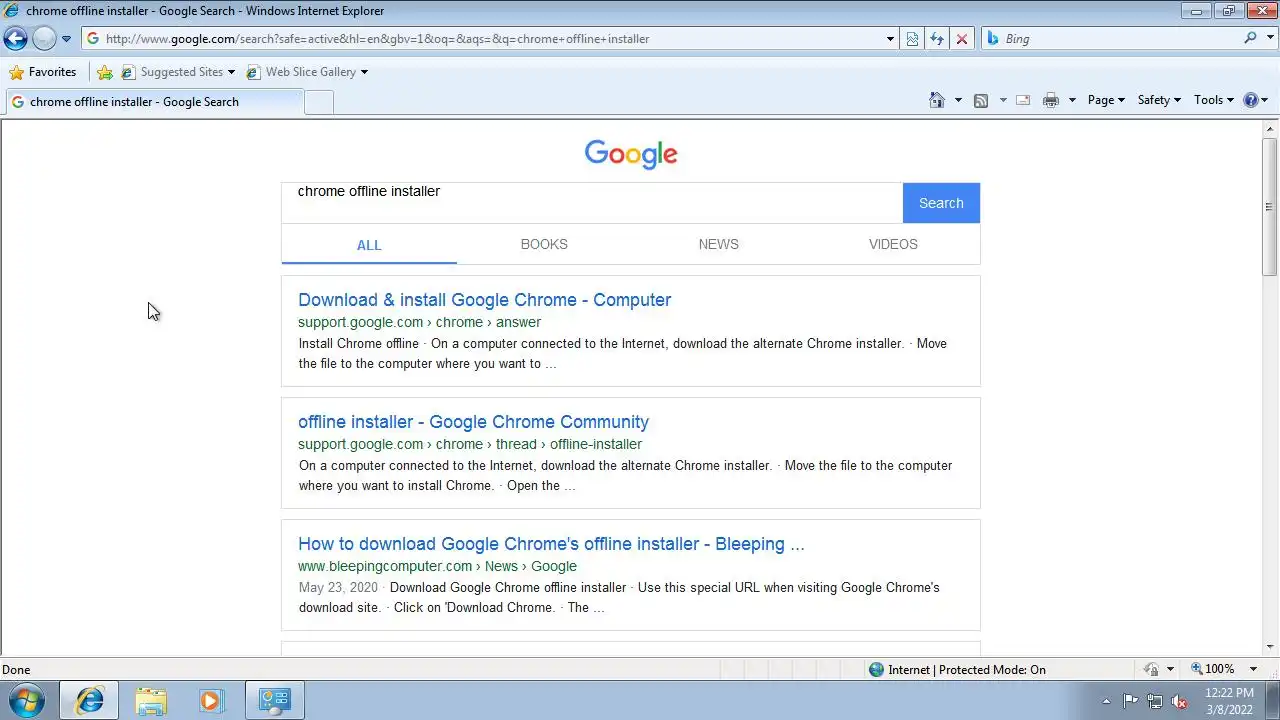Click the Google logo
1280x720 pixels.
tap(631, 154)
